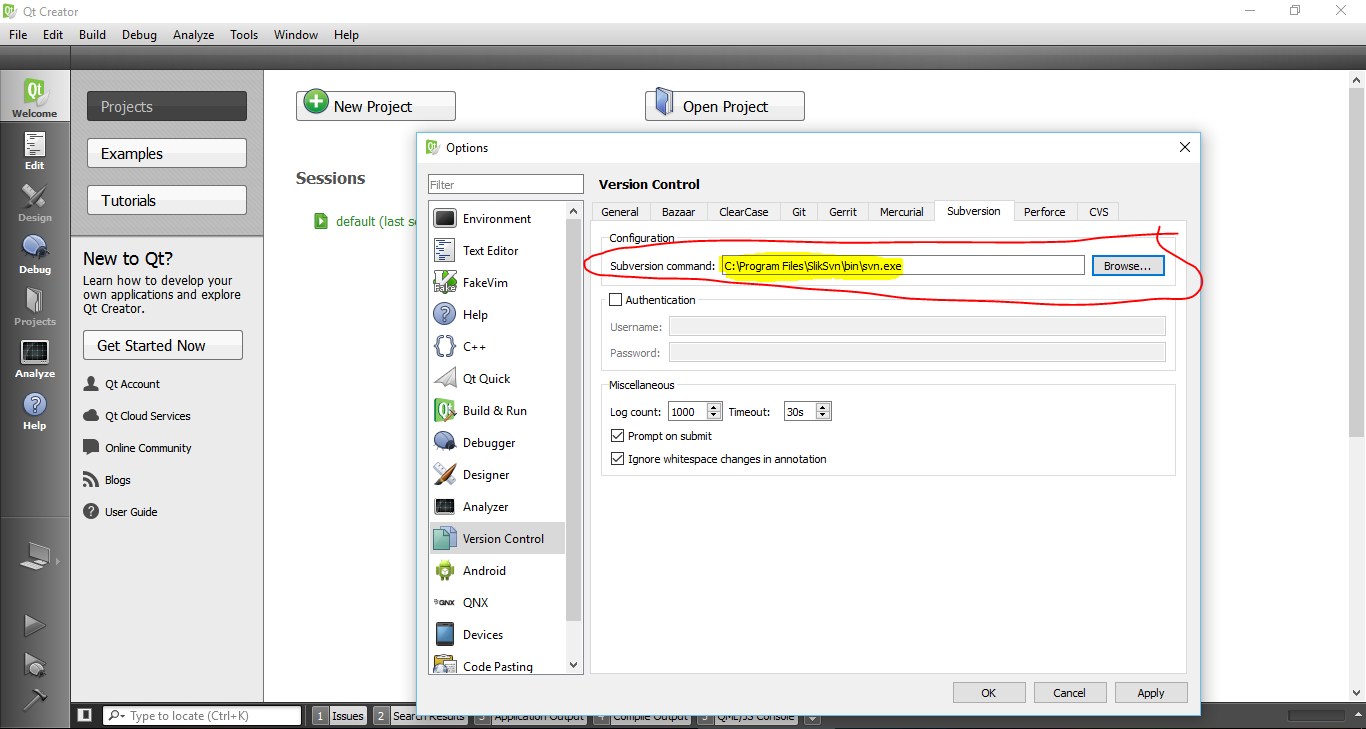Select Analyzer options category

pos(497,507)
